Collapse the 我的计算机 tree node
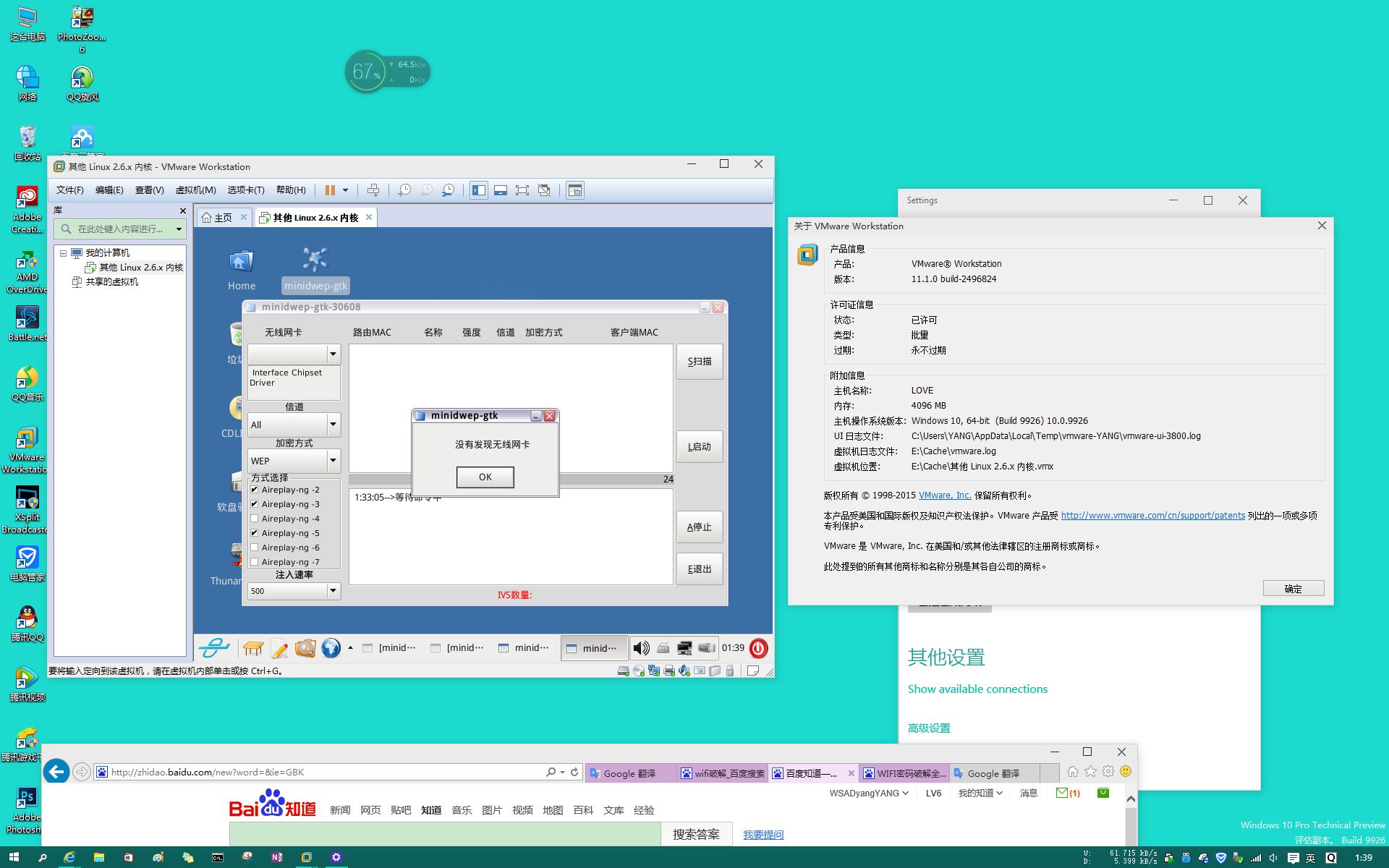This screenshot has width=1389, height=868. click(63, 253)
